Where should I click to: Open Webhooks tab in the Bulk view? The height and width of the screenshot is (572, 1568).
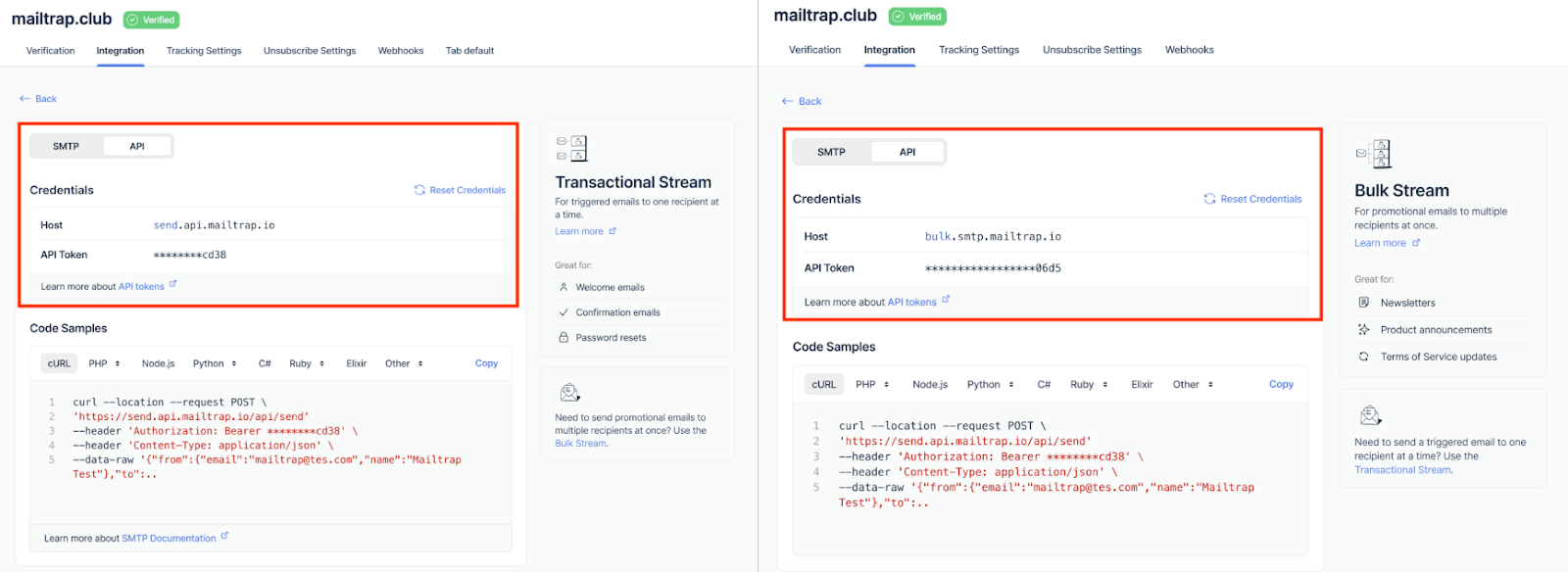click(1189, 50)
